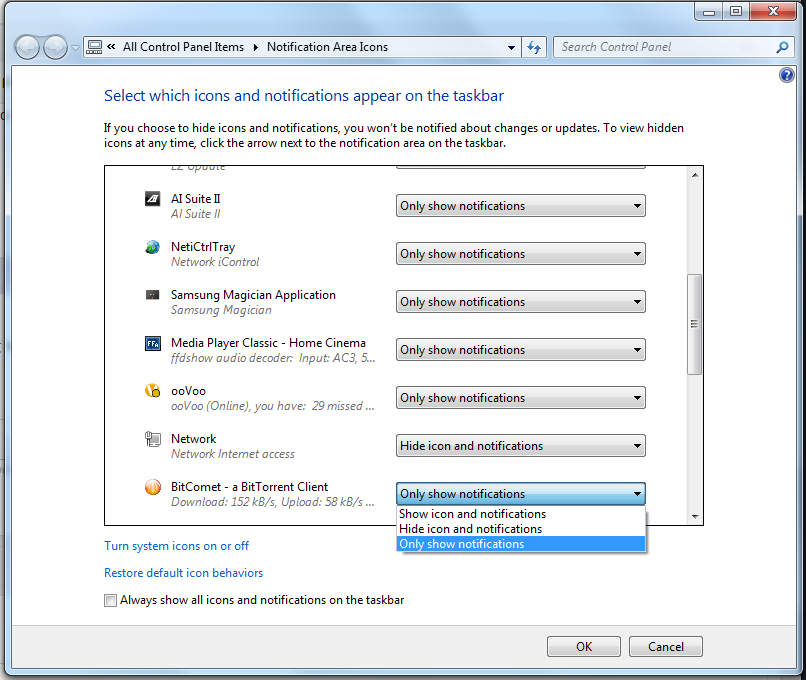Click scrollbar up arrow in icon list
Viewport: 806px width, 680px height.
695,175
